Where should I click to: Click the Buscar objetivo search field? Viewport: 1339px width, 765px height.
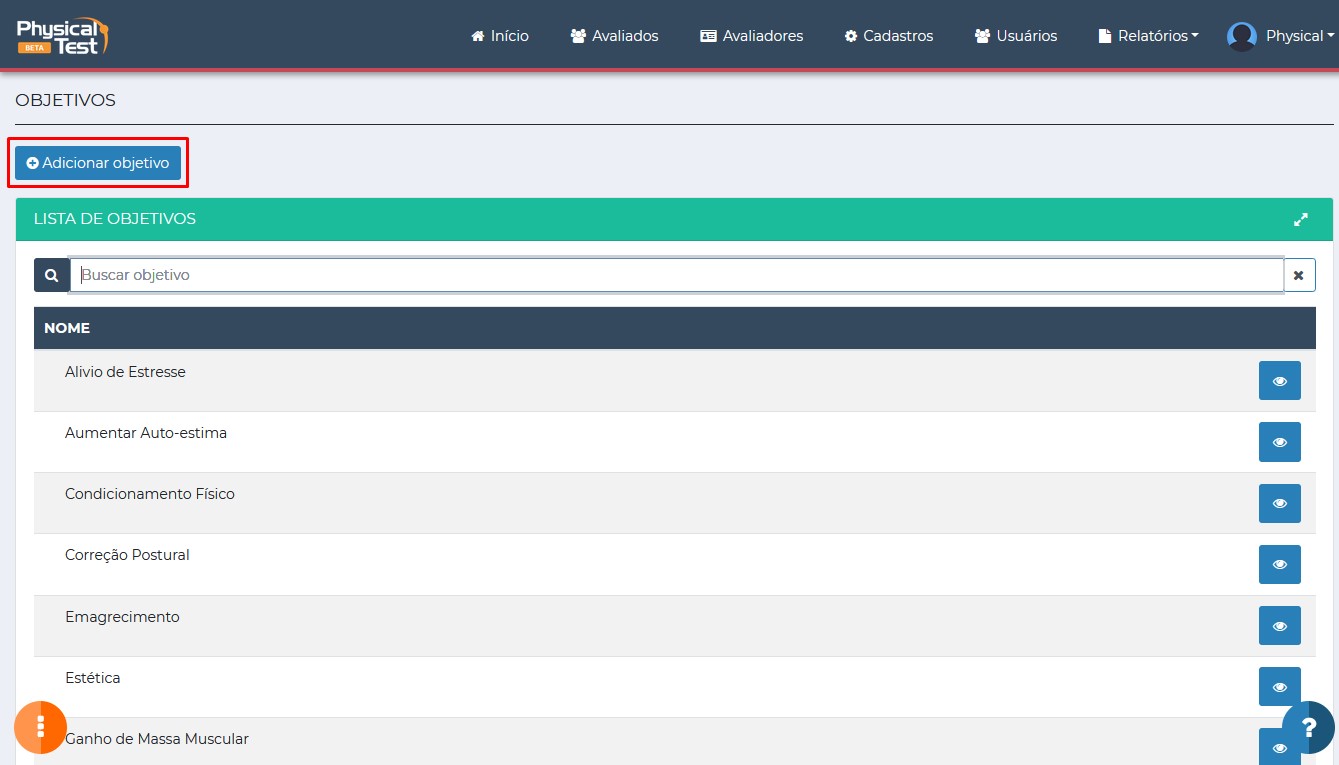[x=676, y=275]
